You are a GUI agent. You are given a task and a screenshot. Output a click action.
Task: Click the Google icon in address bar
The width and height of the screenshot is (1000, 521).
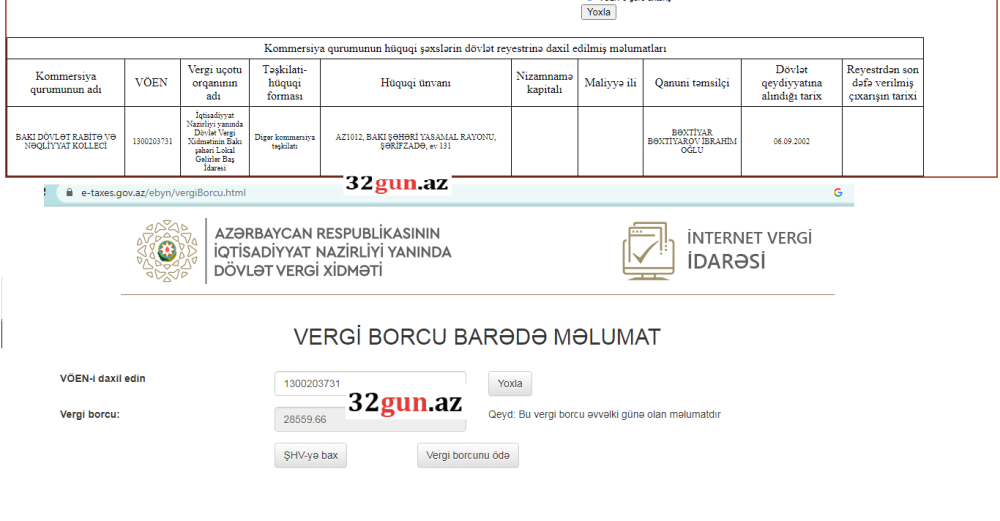(x=837, y=193)
